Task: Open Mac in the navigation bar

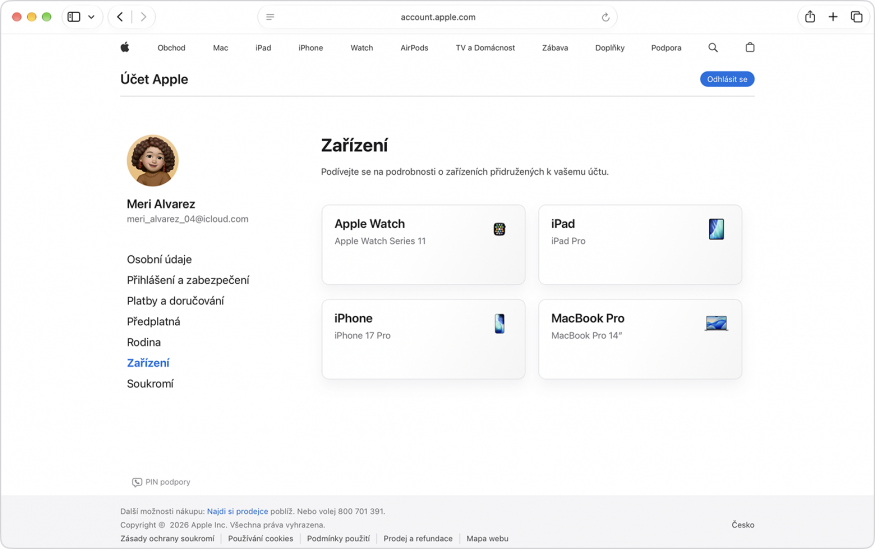Action: pyautogui.click(x=220, y=48)
